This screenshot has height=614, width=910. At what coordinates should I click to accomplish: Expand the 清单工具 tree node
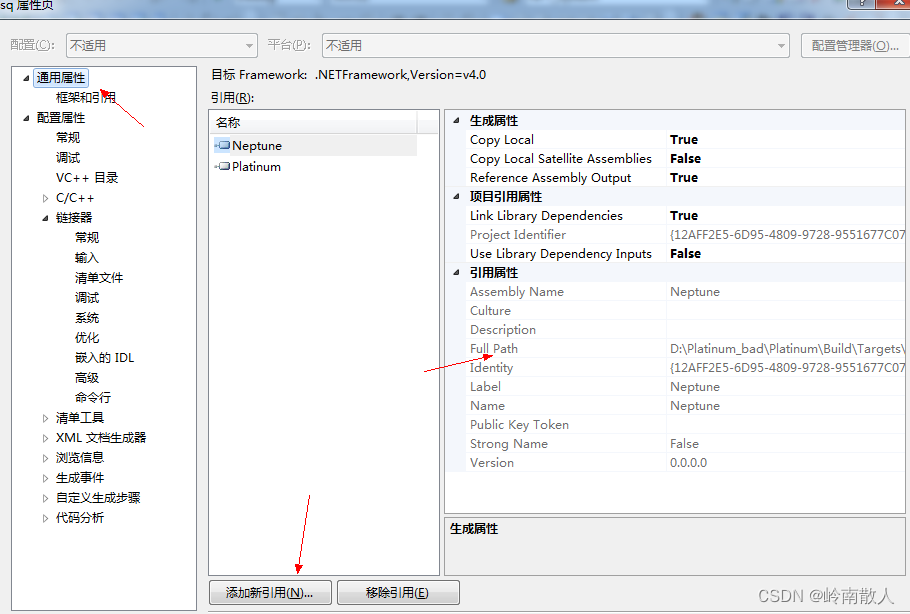43,417
